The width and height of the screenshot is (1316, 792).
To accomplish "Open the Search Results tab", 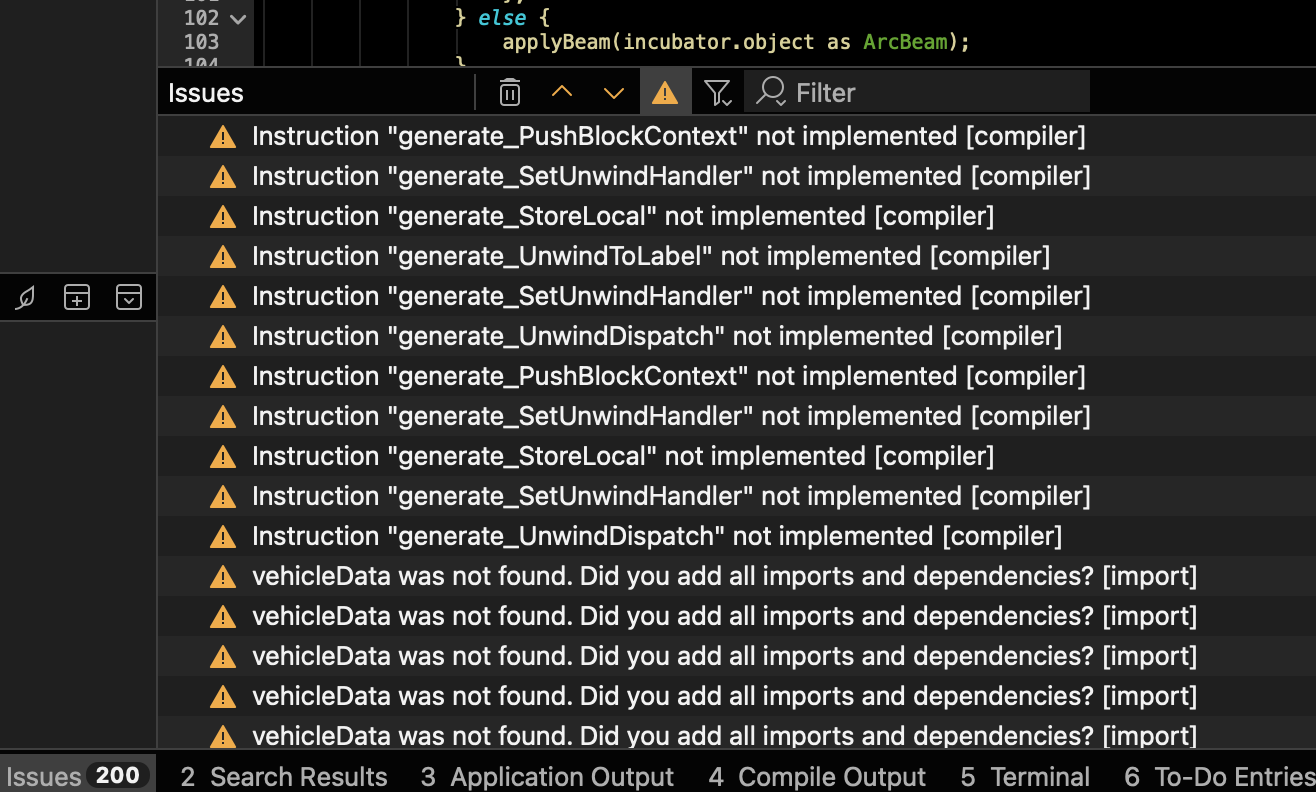I will (284, 777).
